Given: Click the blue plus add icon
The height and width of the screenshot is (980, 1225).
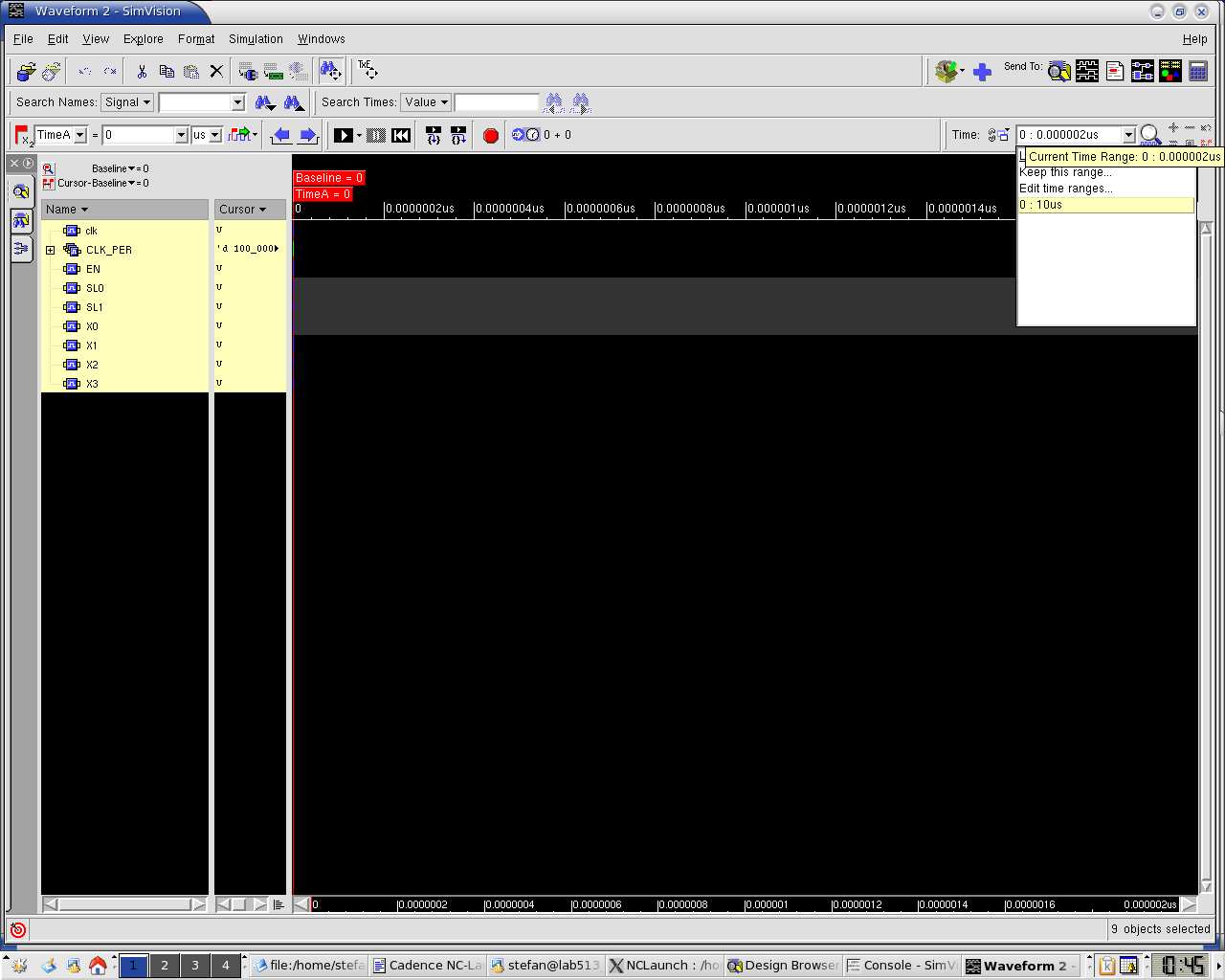Looking at the screenshot, I should tap(982, 72).
